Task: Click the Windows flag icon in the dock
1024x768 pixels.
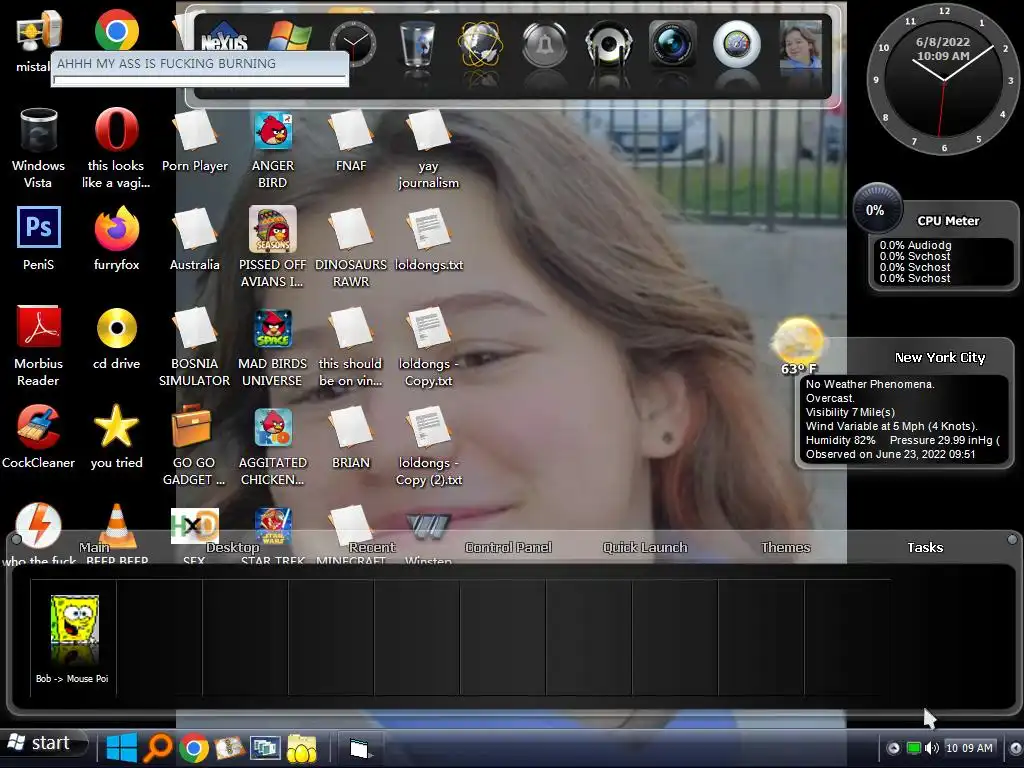Action: point(289,36)
